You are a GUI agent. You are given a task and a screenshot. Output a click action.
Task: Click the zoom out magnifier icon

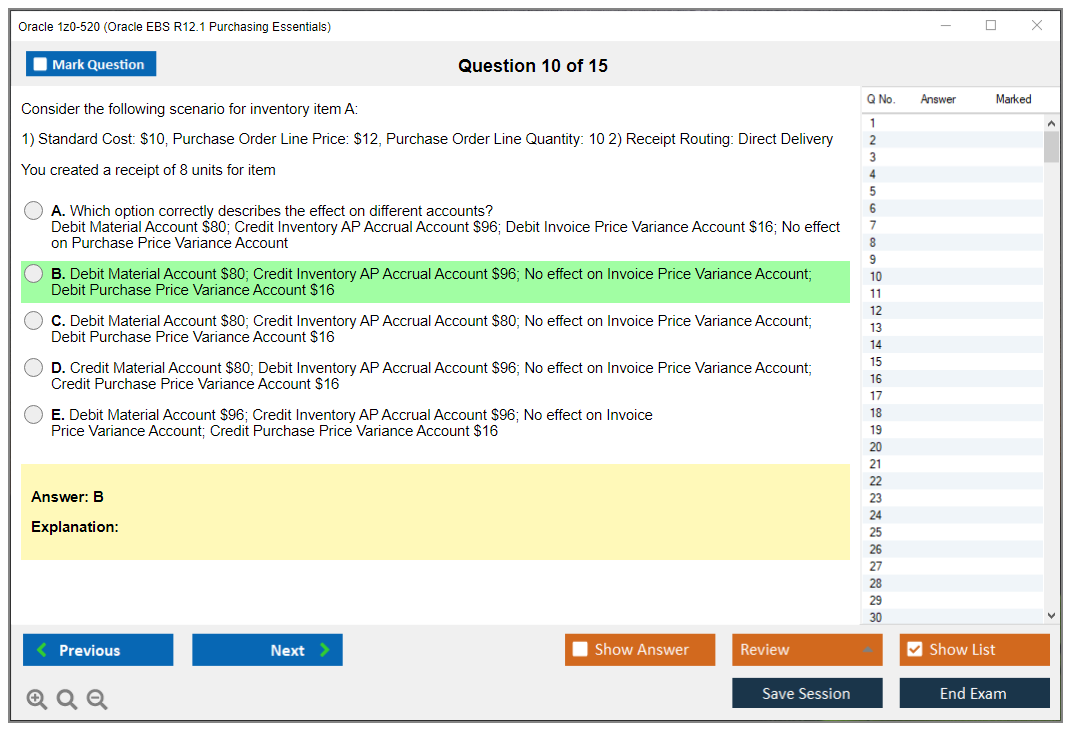97,700
